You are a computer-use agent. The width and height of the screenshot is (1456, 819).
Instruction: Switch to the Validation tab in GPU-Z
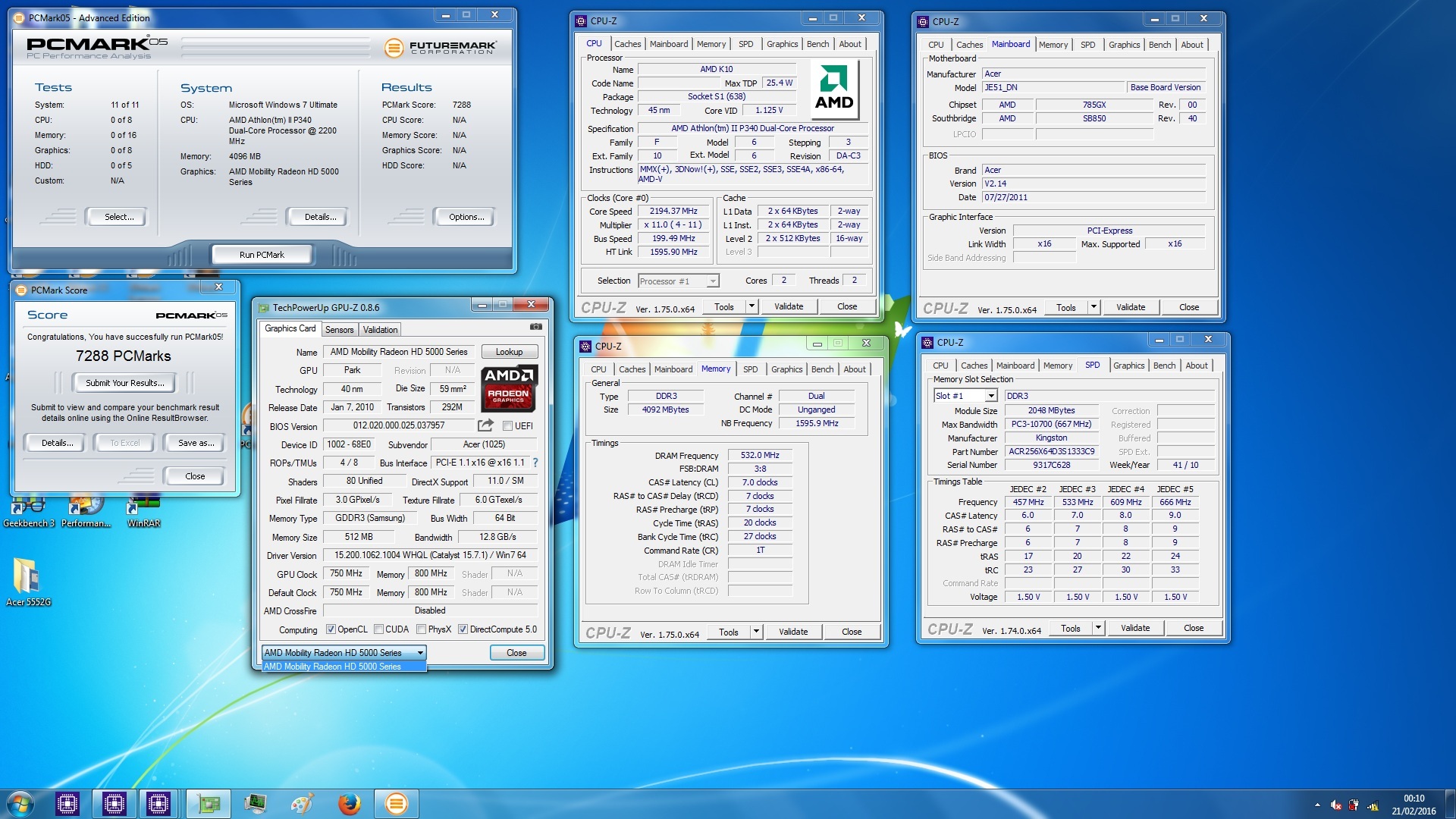[380, 330]
